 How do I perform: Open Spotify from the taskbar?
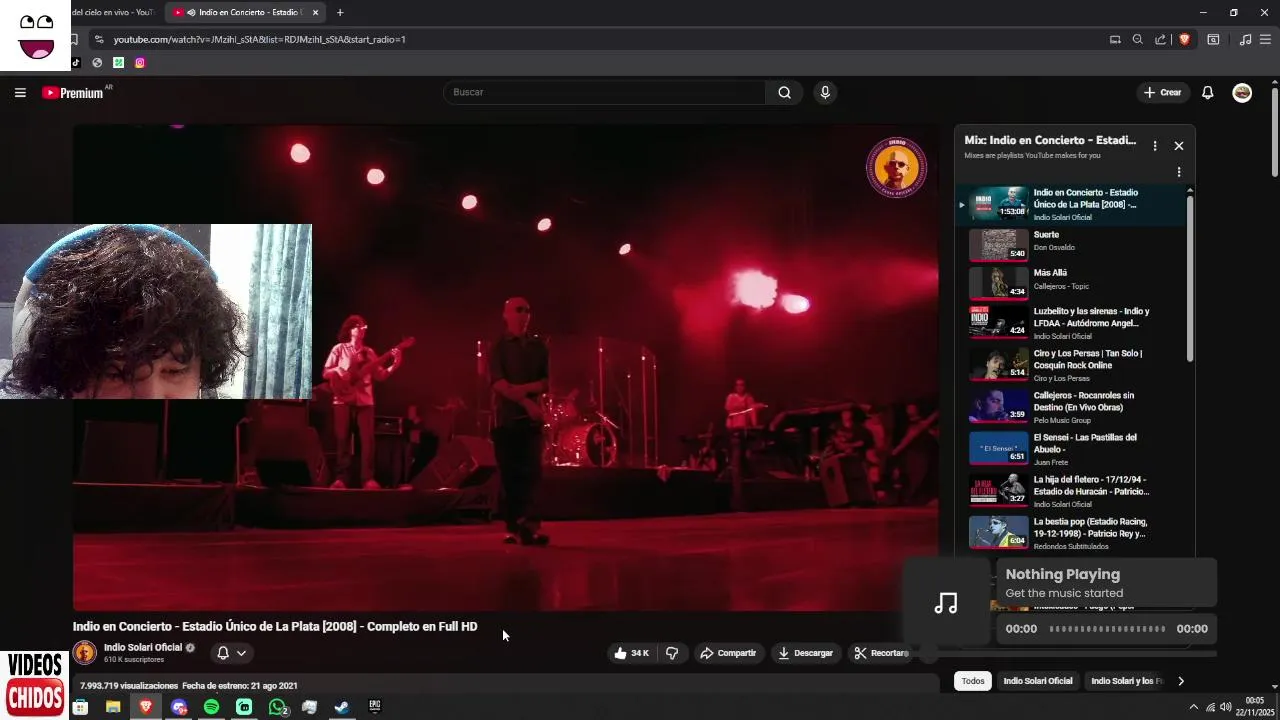[x=211, y=707]
